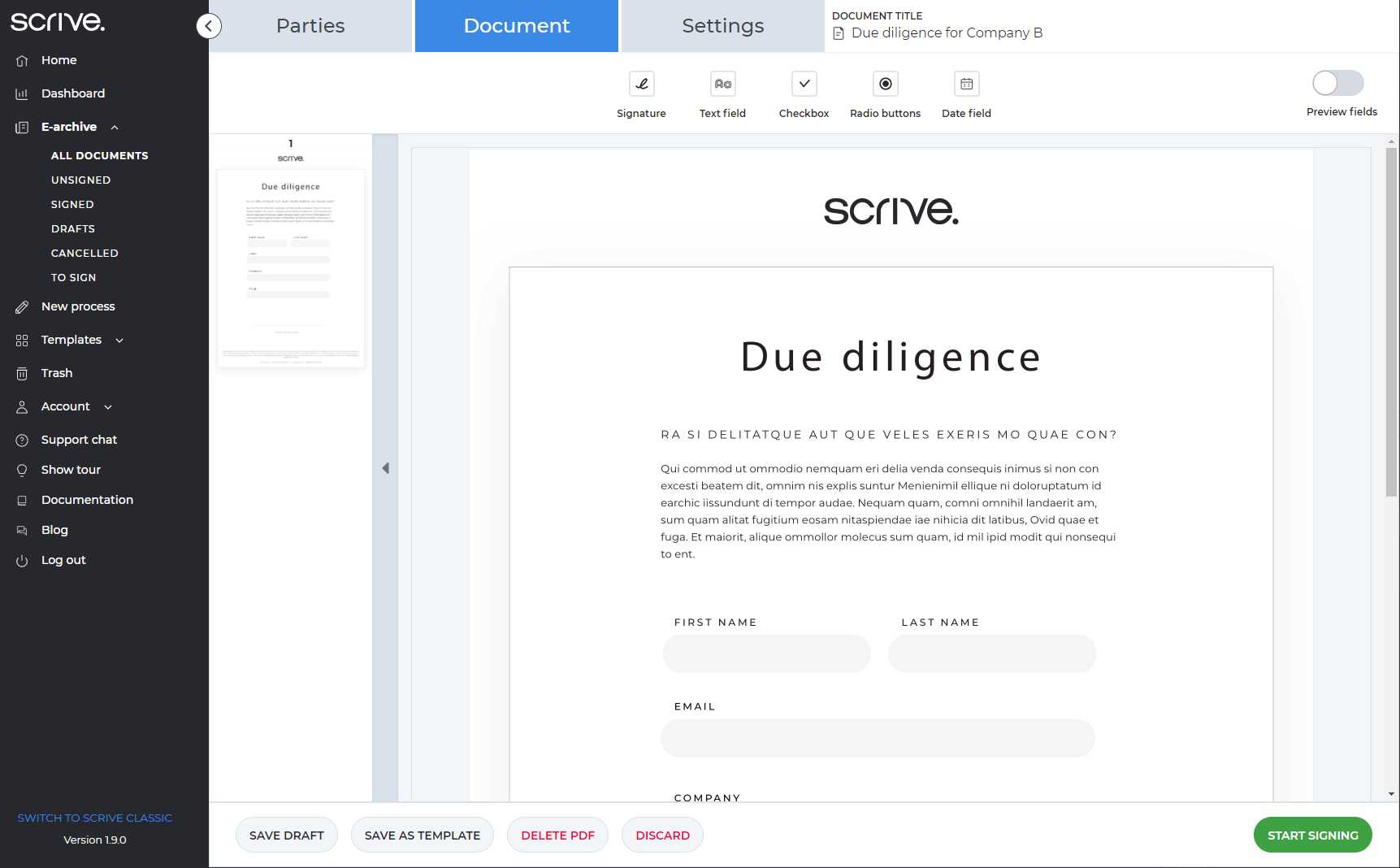Expand the Templates submenu chevron
This screenshot has width=1400, height=868.
coord(119,340)
